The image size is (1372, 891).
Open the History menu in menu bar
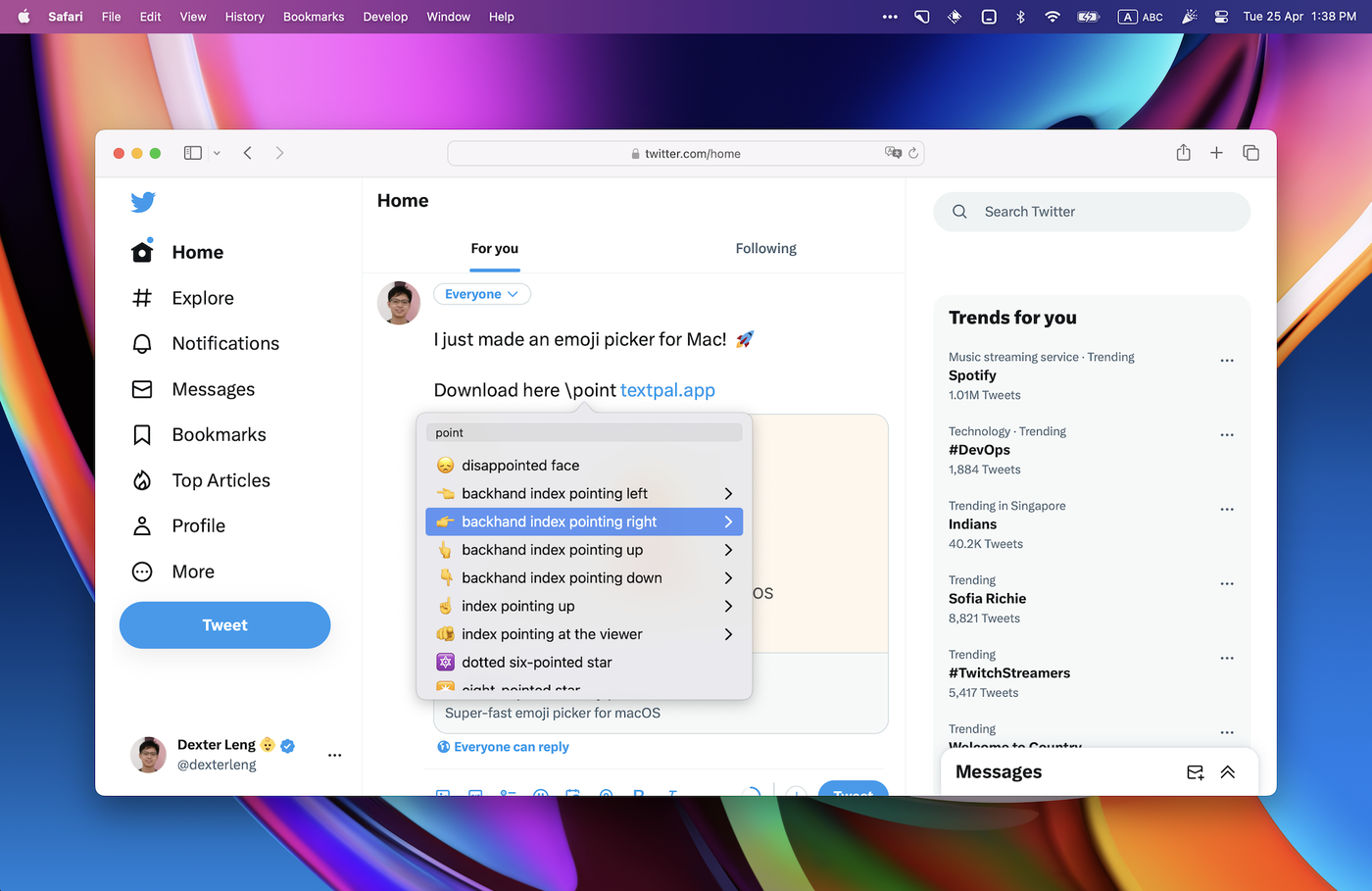(244, 17)
